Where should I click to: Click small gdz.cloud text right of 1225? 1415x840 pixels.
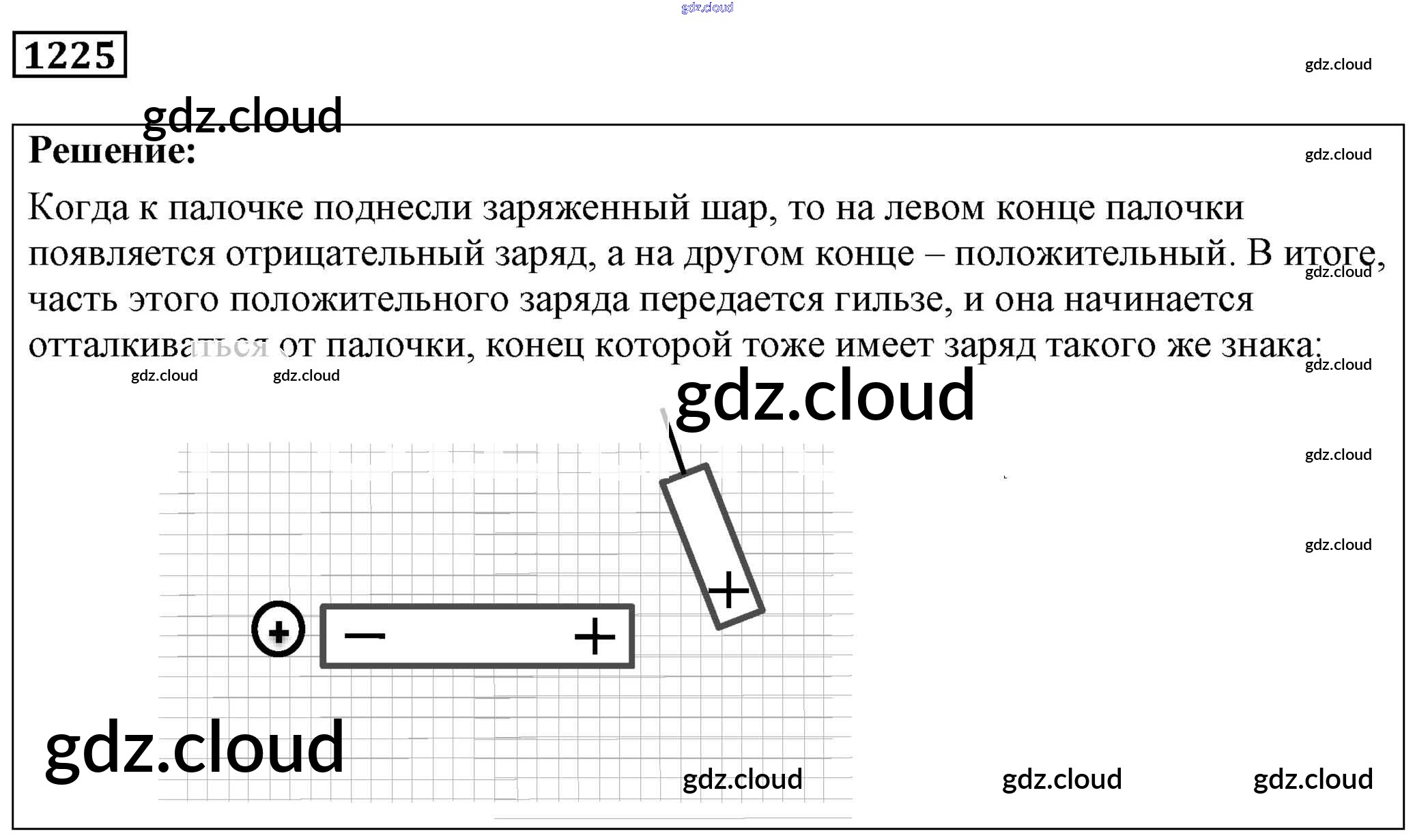point(1338,64)
